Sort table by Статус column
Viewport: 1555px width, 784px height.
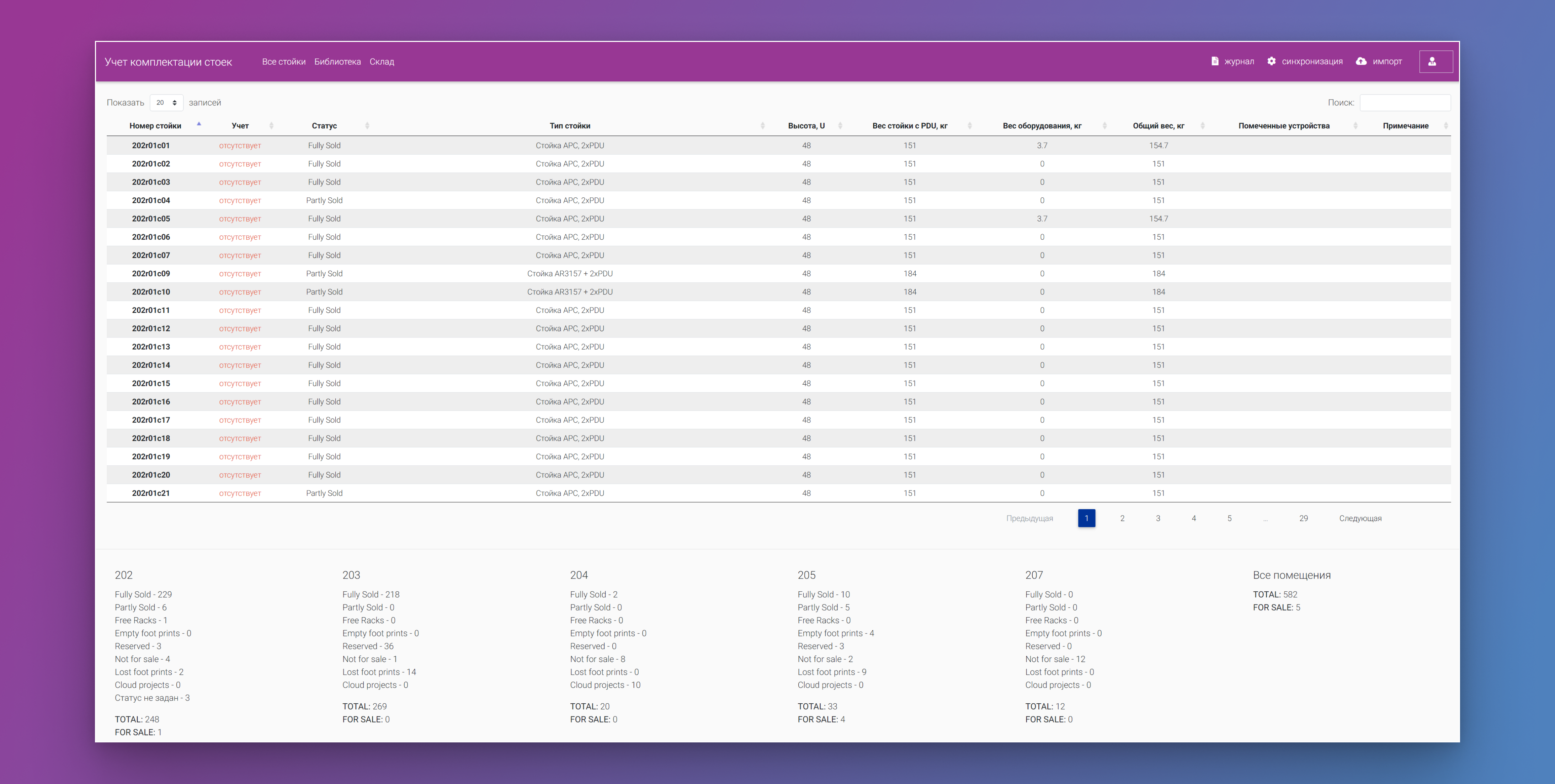click(367, 126)
